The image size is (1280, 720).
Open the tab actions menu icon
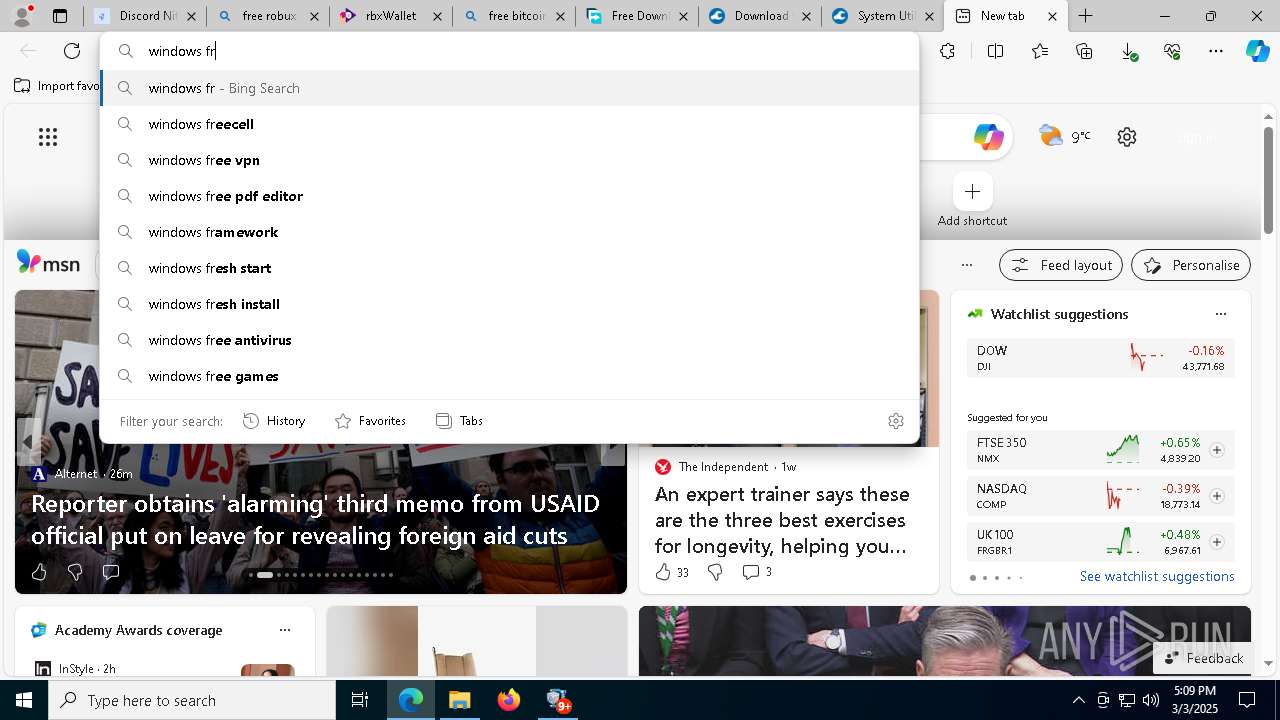60,16
